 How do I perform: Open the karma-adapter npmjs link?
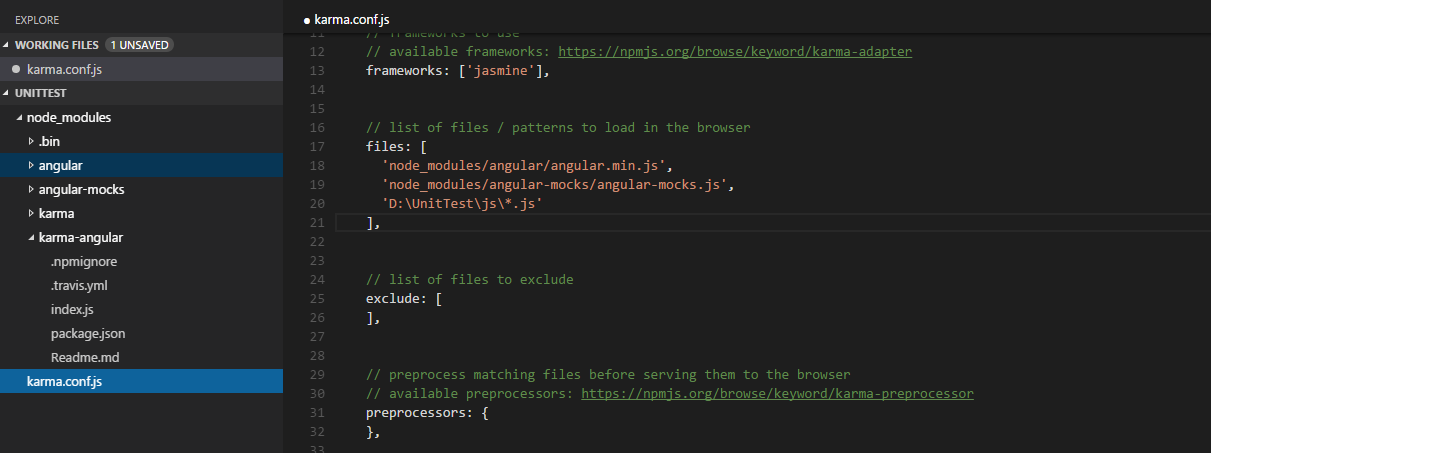[735, 51]
